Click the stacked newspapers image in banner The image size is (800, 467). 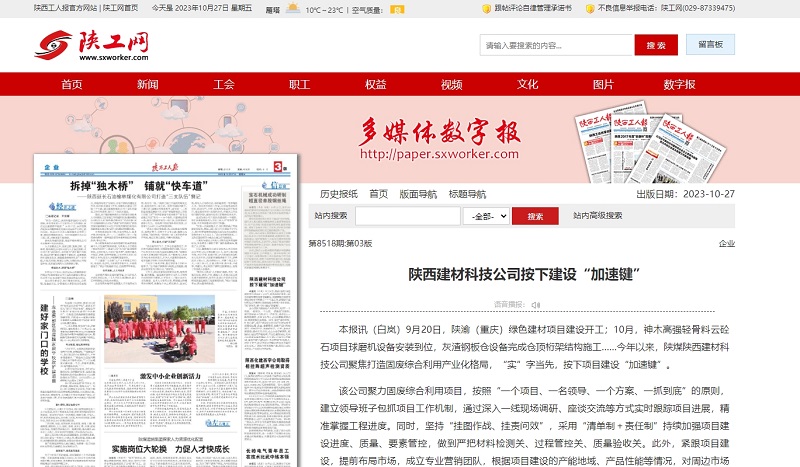tap(651, 142)
